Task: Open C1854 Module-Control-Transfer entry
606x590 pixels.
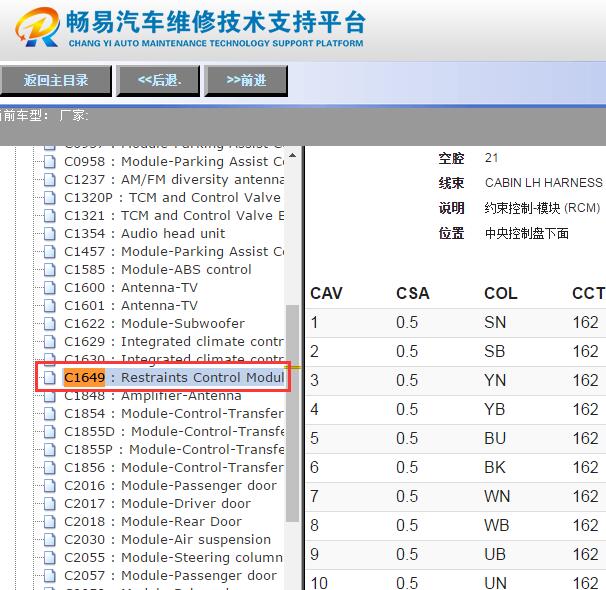Action: 174,413
